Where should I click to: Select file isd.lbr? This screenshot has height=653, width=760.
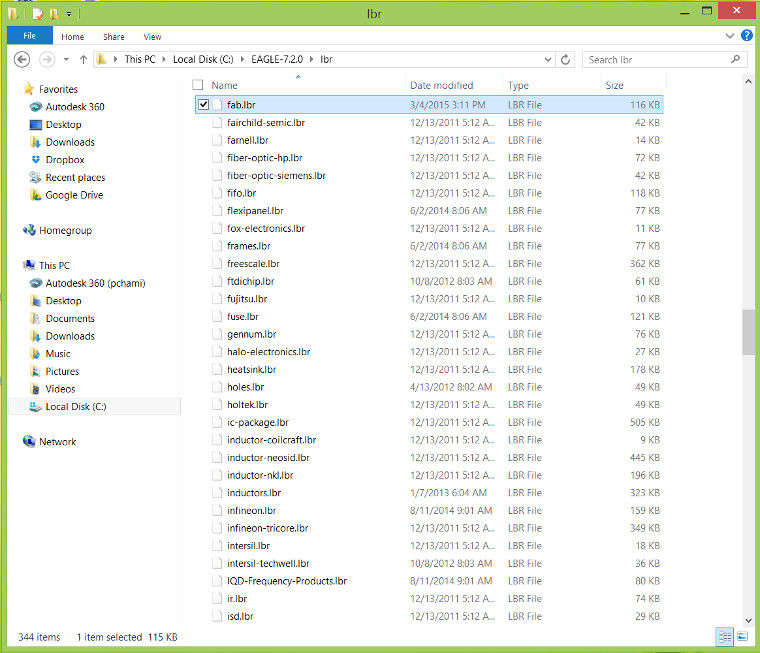[x=240, y=616]
